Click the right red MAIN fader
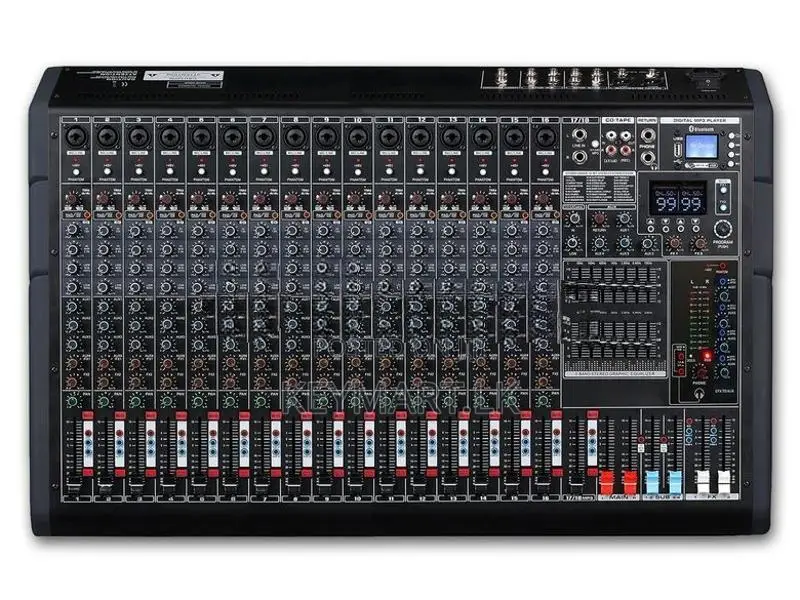This screenshot has height=600, width=800. coord(630,482)
